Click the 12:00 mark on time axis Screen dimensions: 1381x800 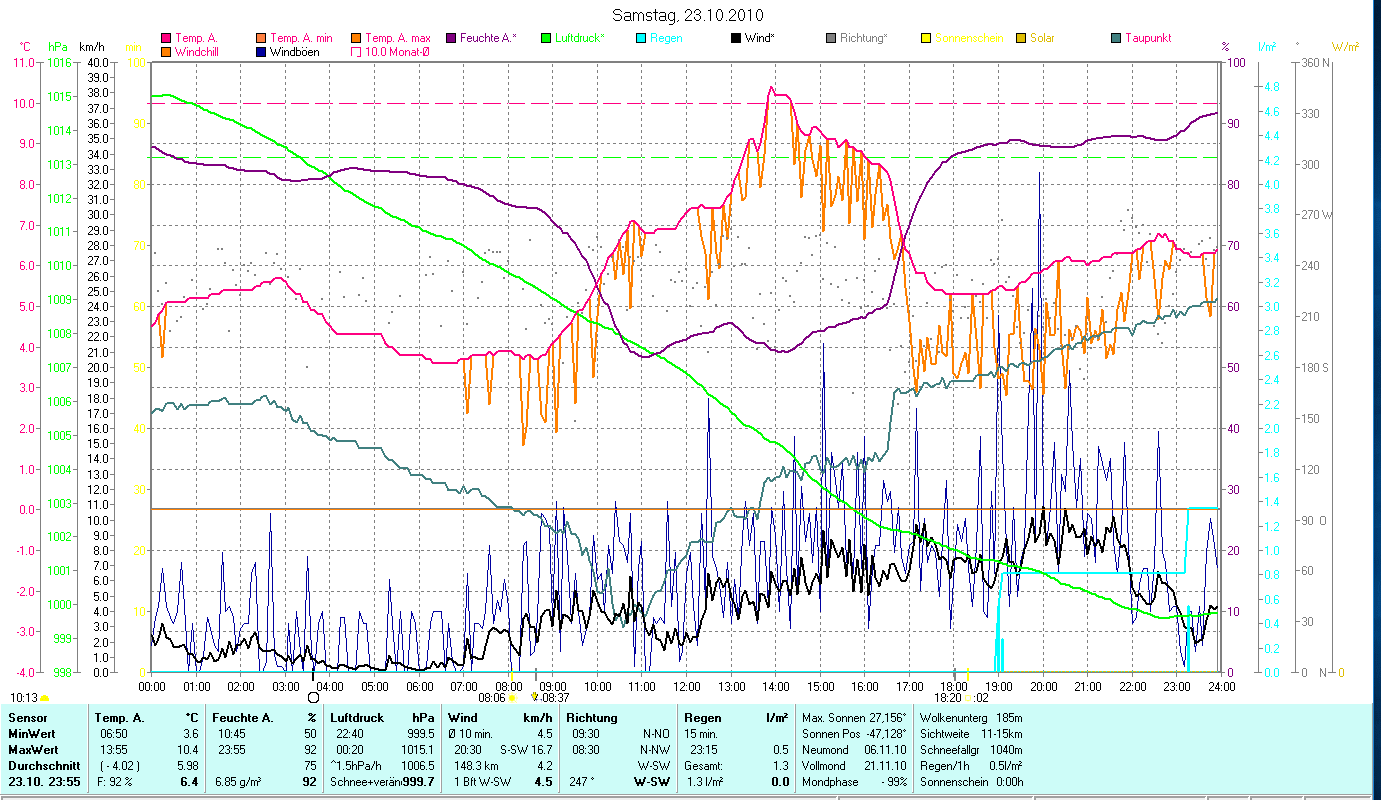coord(687,687)
